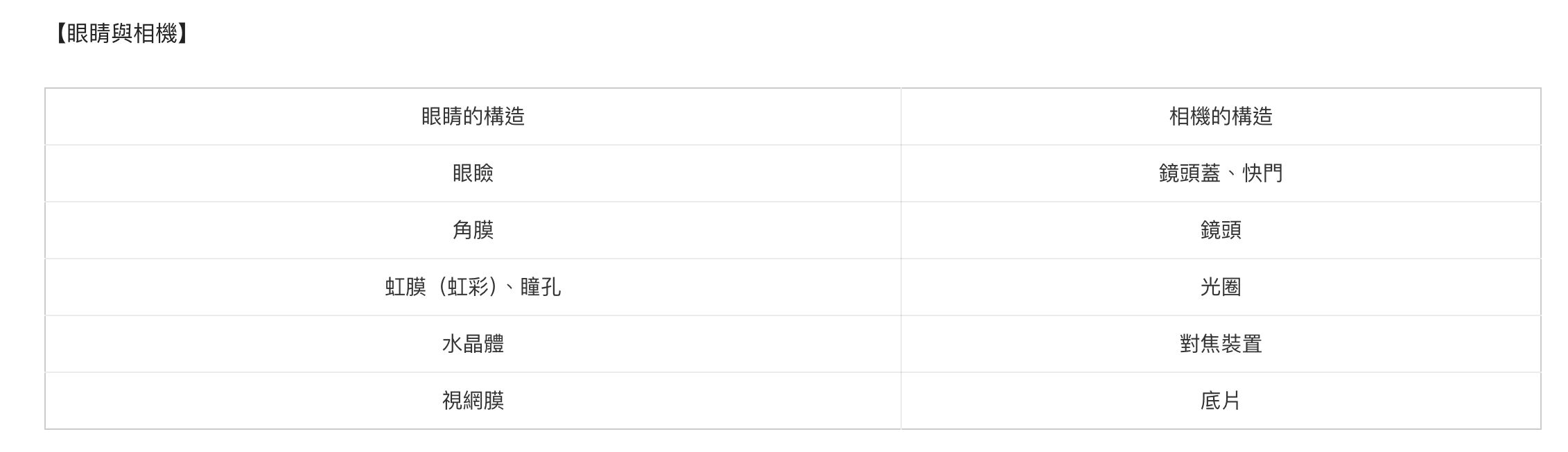Image resolution: width=1568 pixels, height=452 pixels.
Task: Click the word 相機 in the bracketed title
Action: point(155,33)
